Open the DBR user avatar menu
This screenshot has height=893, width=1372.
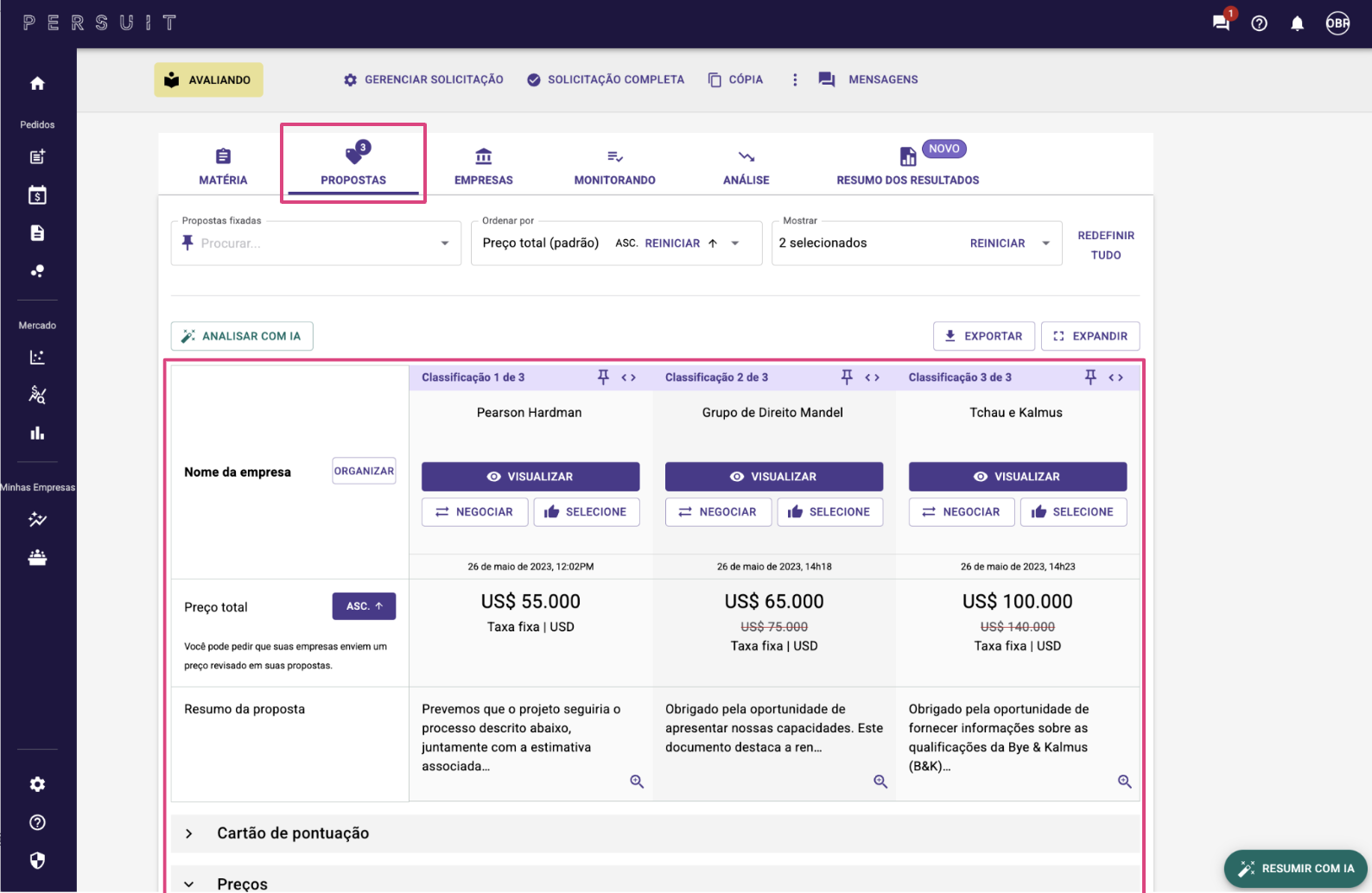pyautogui.click(x=1337, y=23)
